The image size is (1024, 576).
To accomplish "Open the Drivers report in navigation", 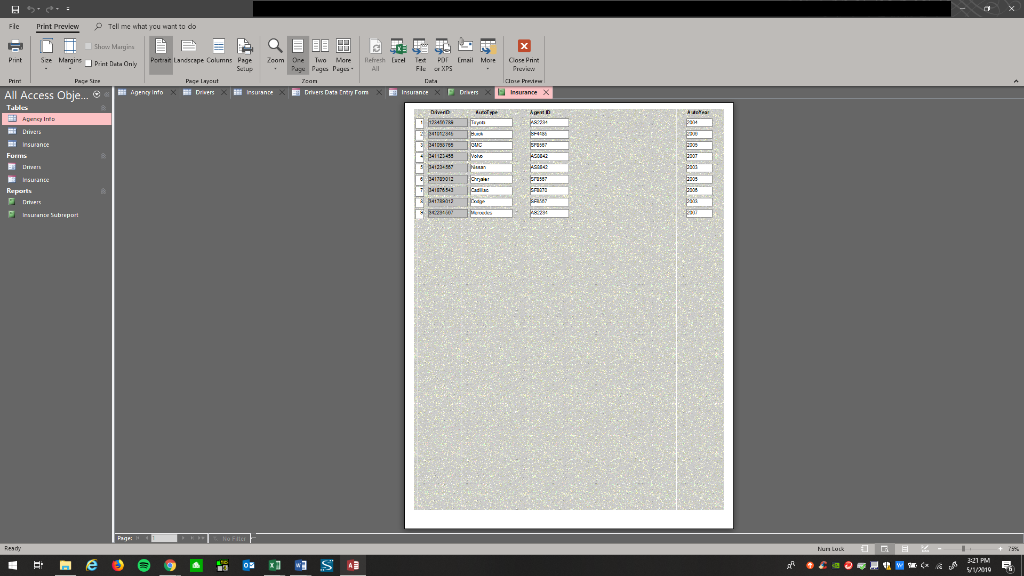I will coord(57,202).
